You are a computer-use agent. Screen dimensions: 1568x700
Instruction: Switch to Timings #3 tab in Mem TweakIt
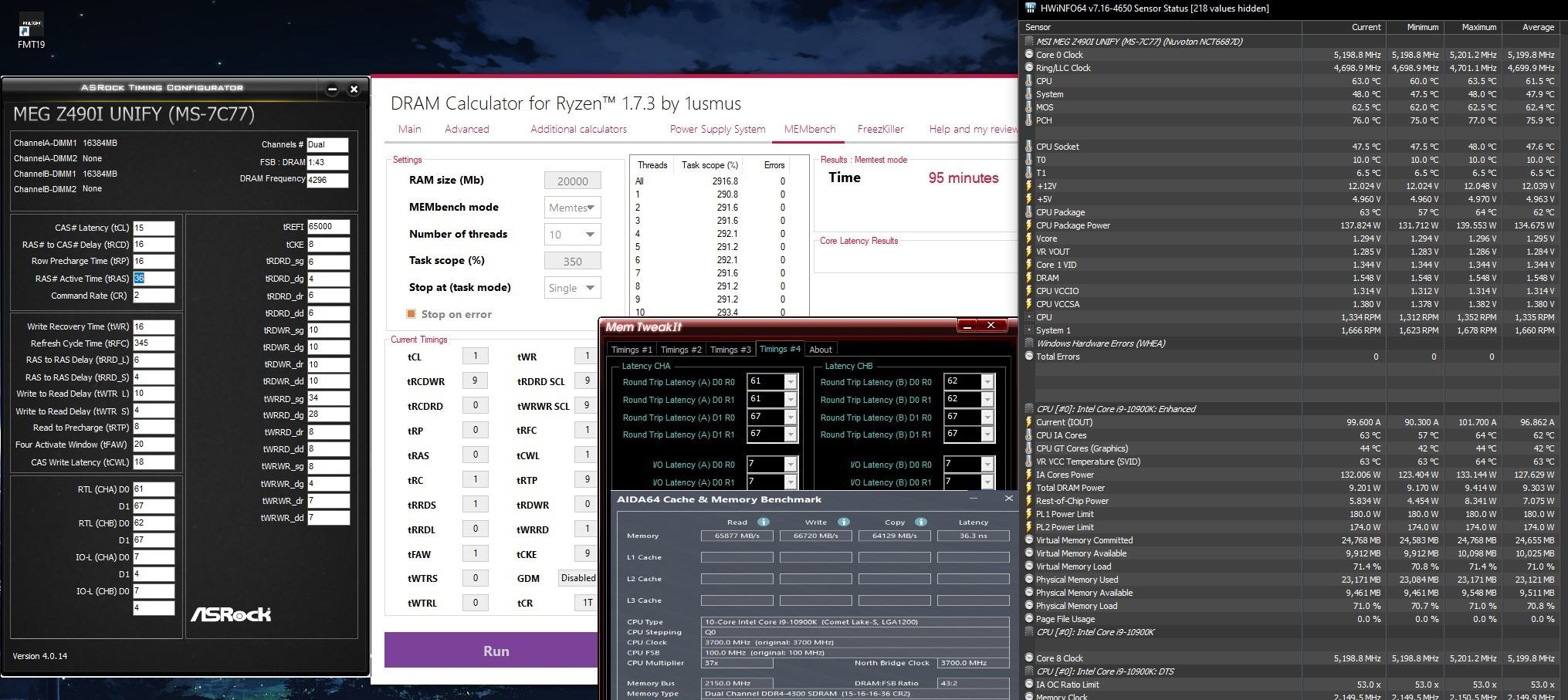coord(730,350)
